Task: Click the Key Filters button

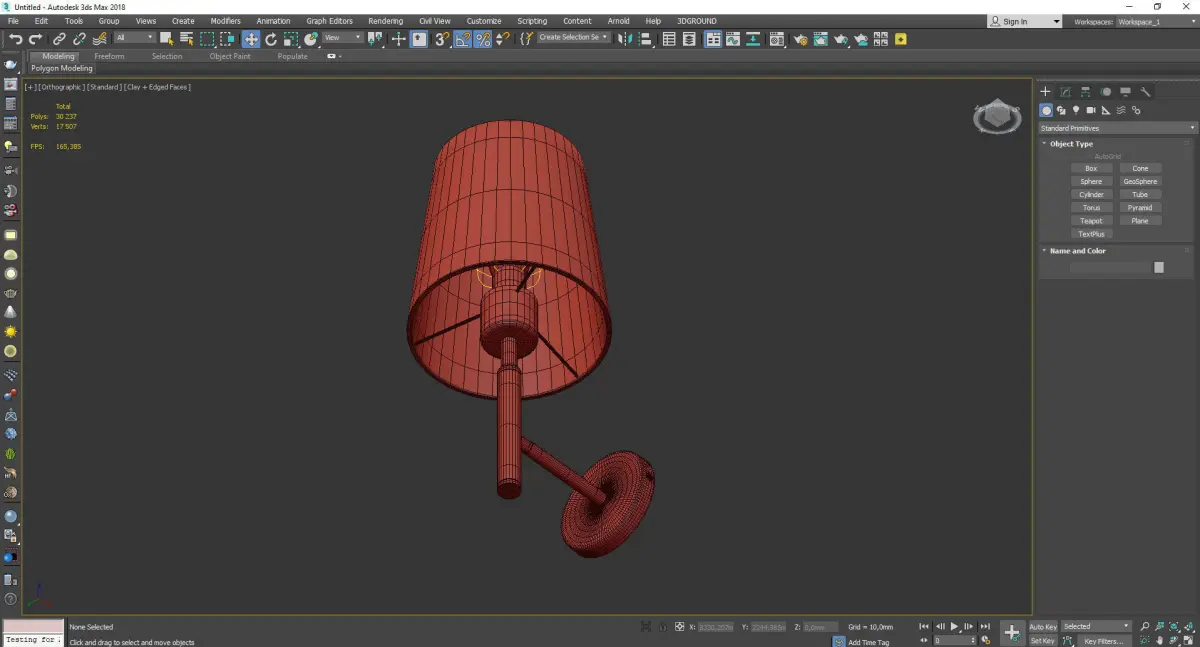Action: point(1103,641)
